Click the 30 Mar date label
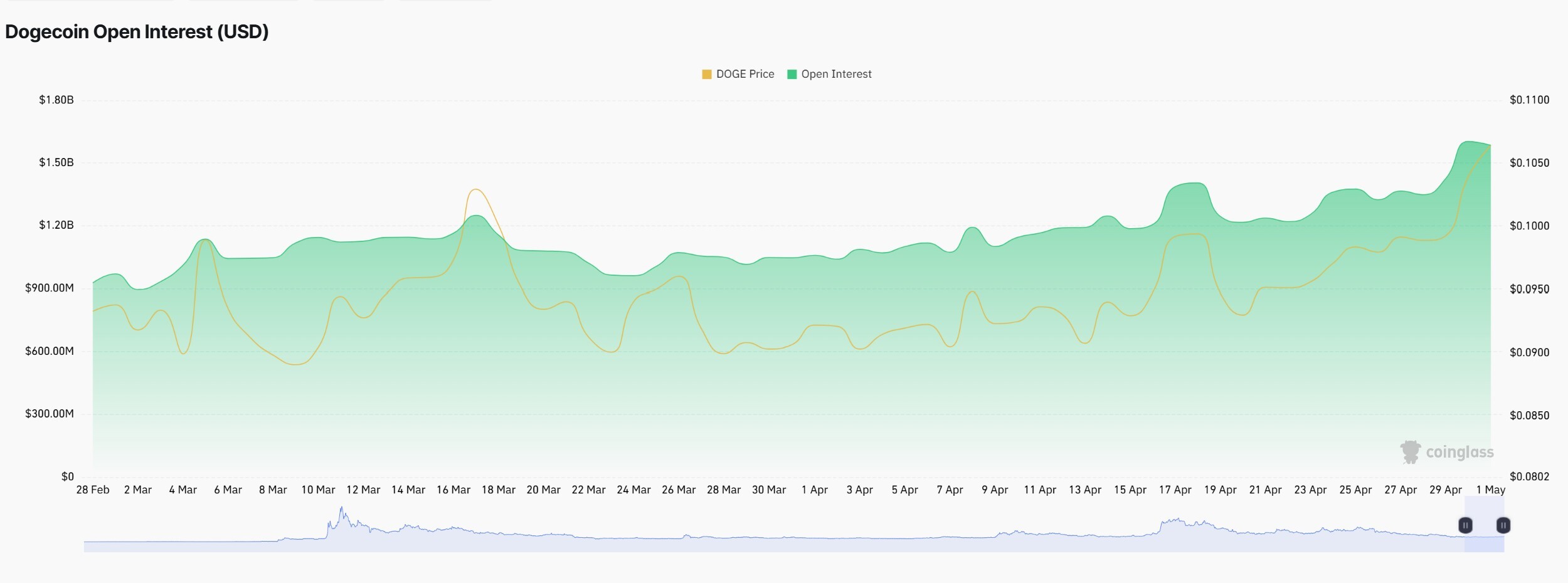 point(769,490)
